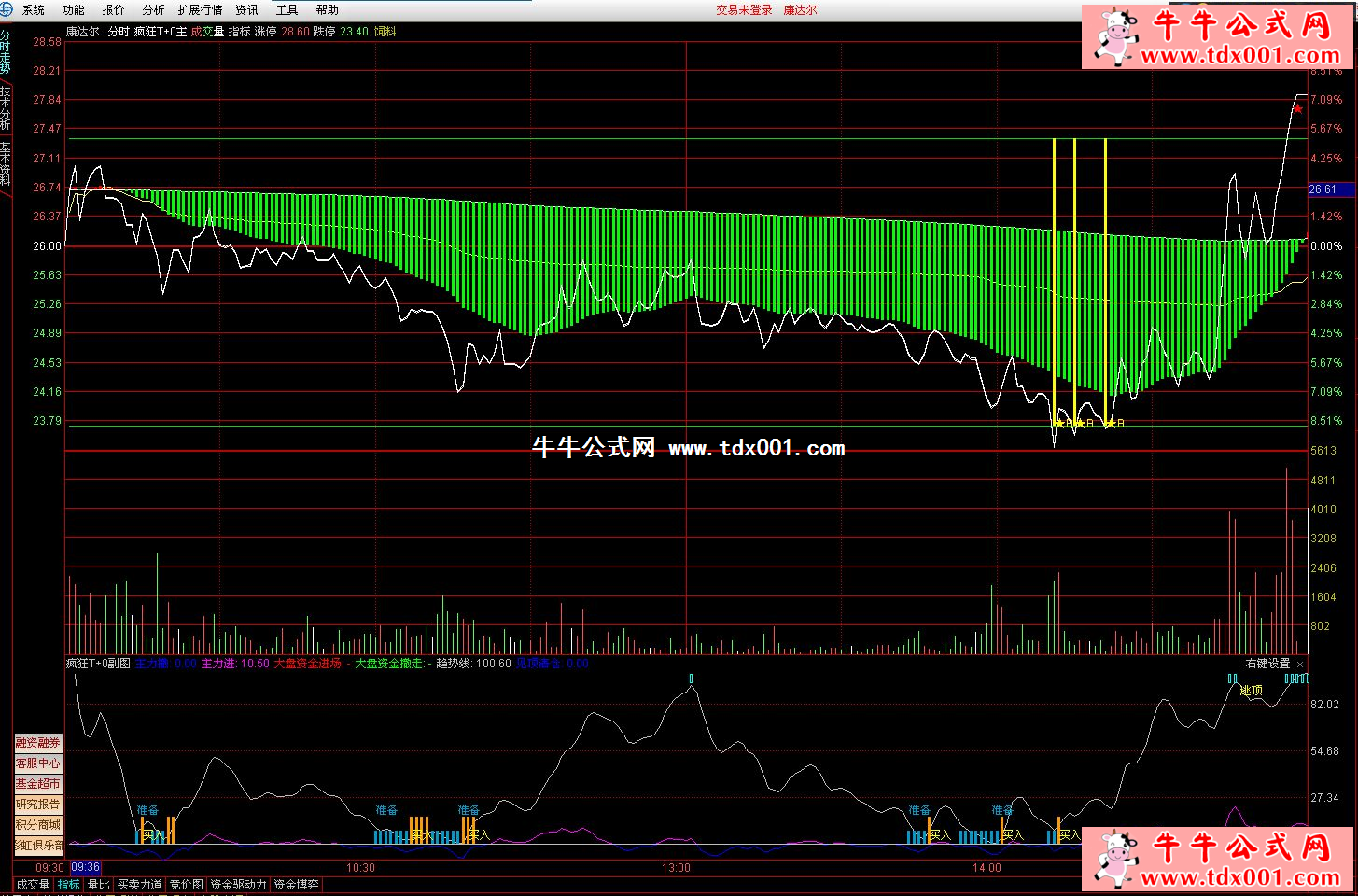
Task: Click the 10:30 time axis label
Action: [x=360, y=868]
